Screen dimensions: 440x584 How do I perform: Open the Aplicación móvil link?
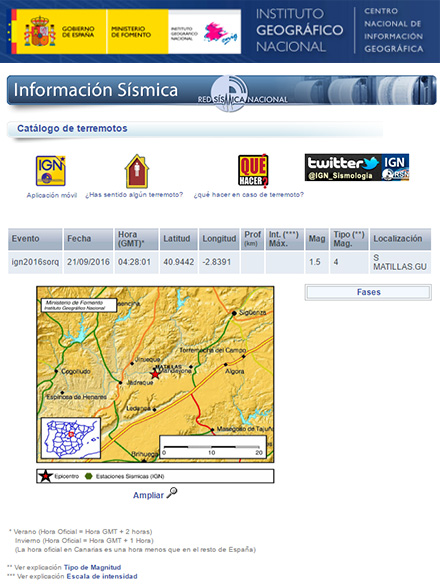[x=52, y=195]
